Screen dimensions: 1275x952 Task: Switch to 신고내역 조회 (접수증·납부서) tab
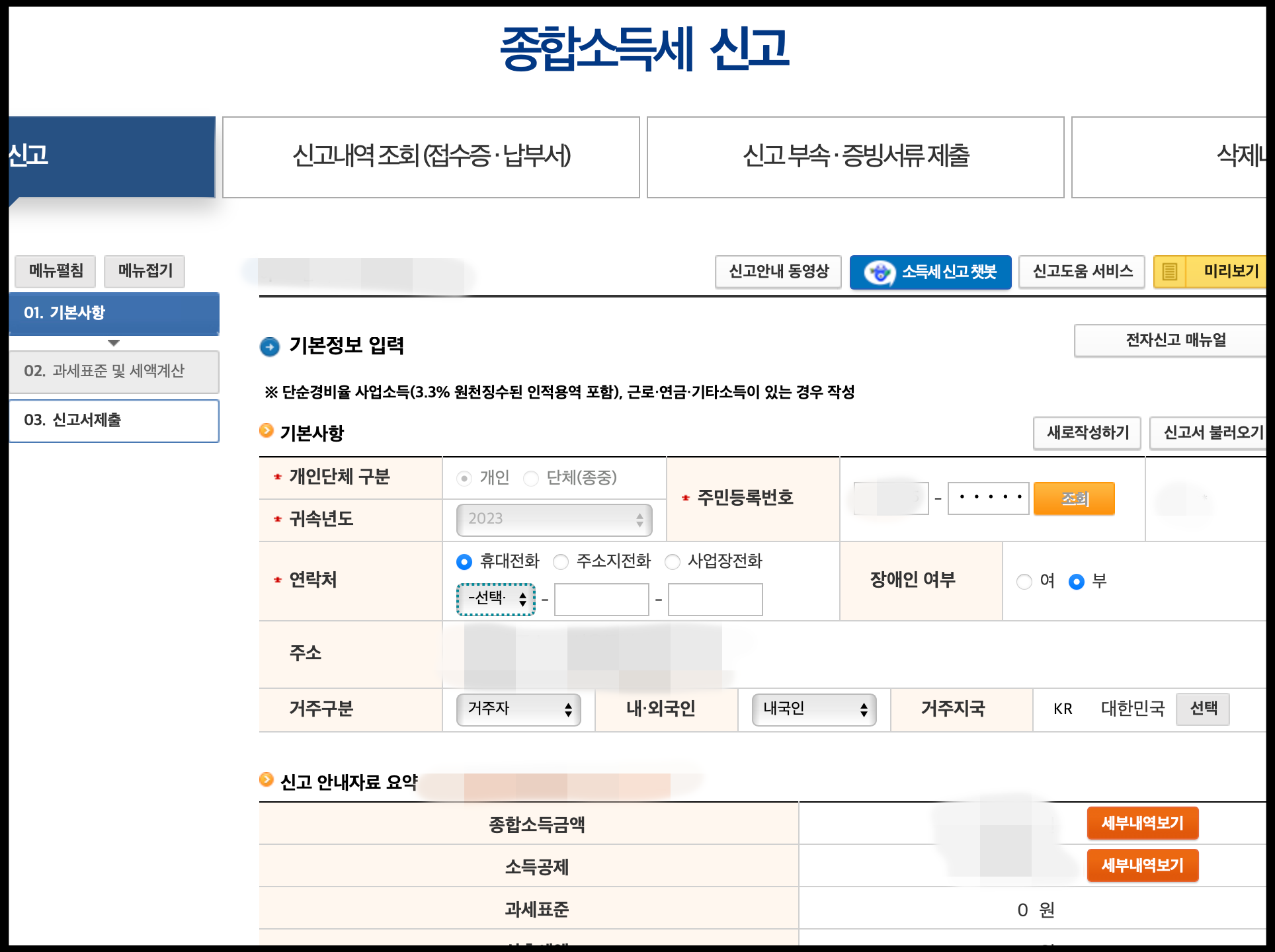point(431,157)
